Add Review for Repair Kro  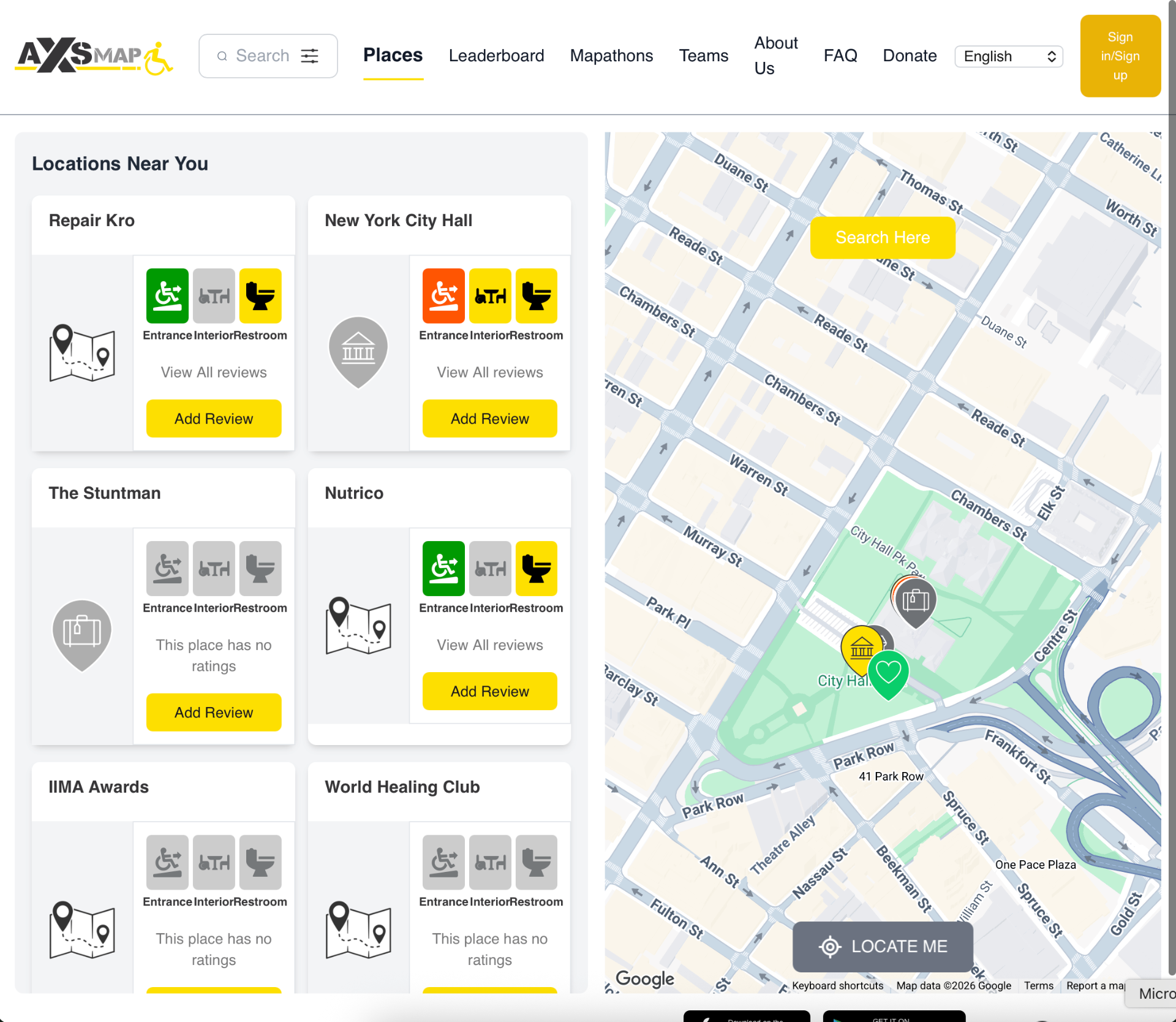(214, 418)
